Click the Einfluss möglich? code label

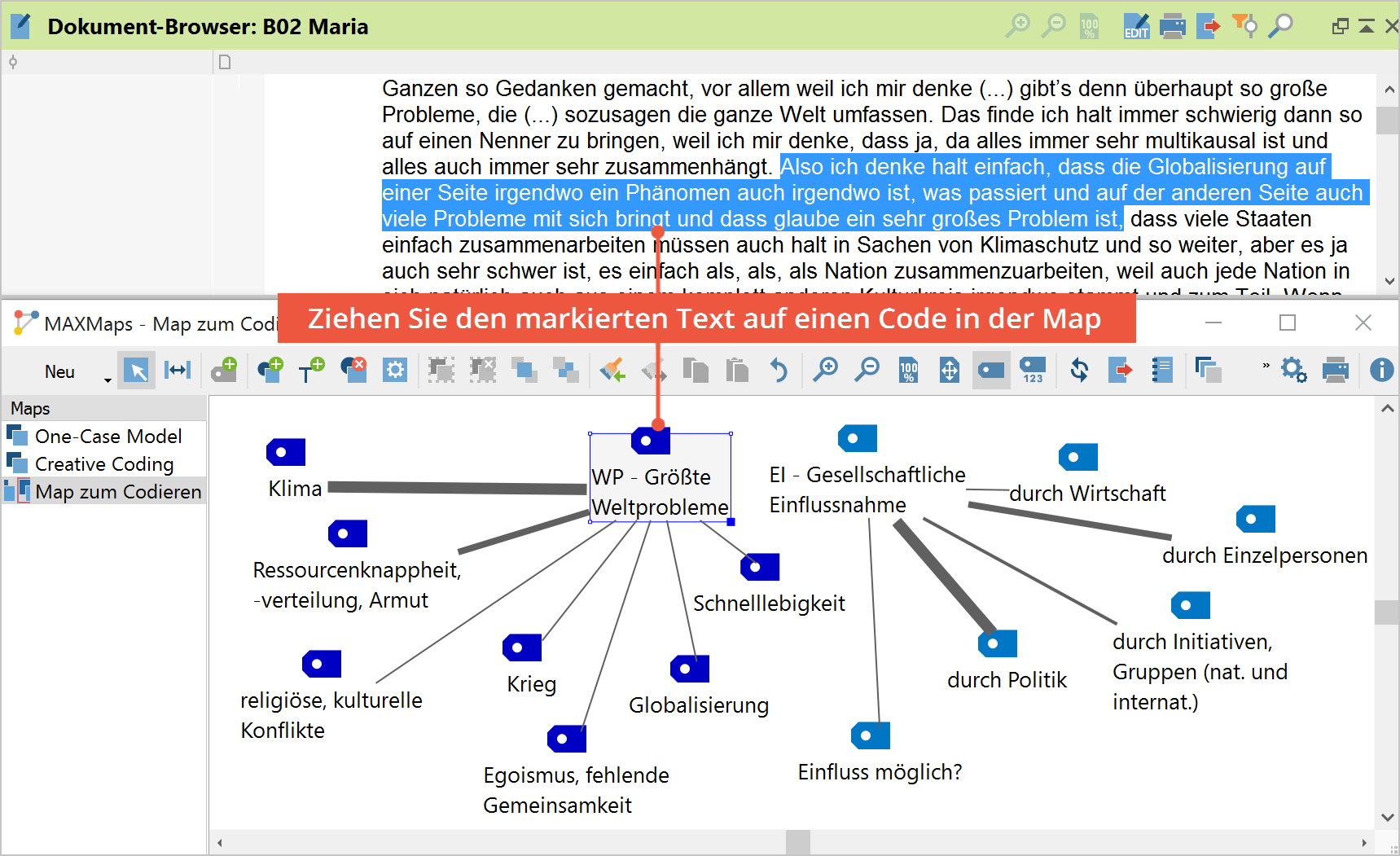click(880, 772)
